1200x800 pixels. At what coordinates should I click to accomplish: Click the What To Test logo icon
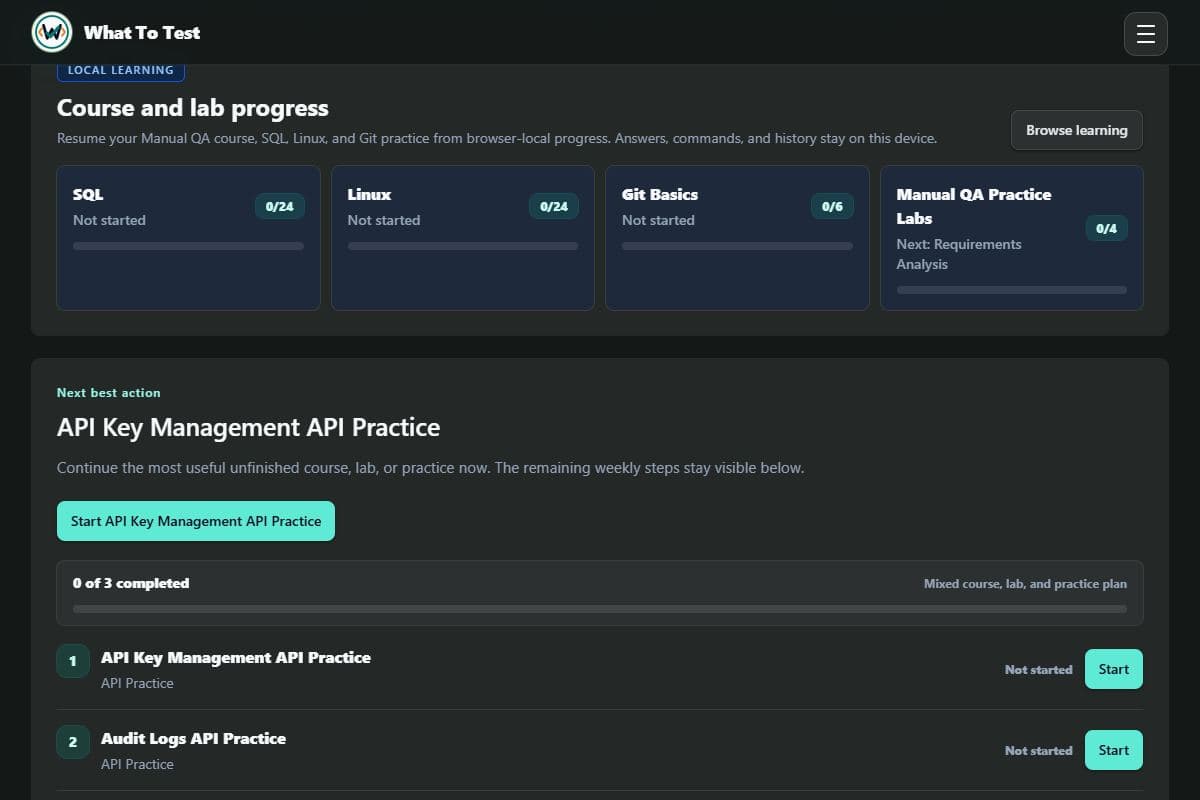coord(52,32)
